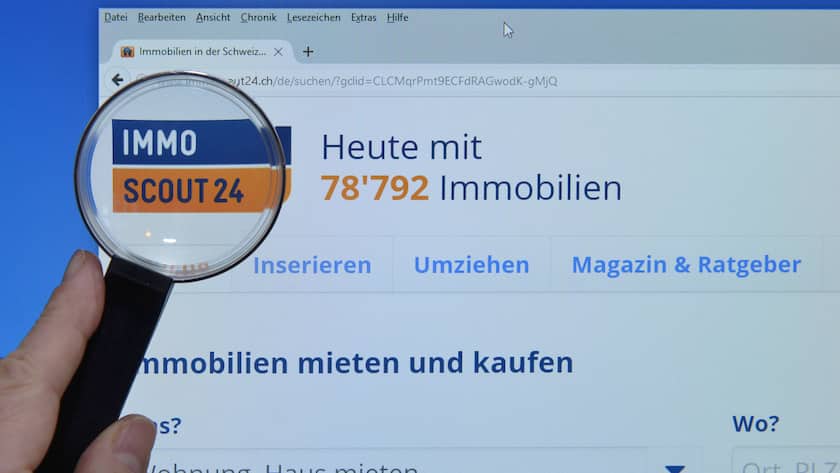Expand the Wohnung, Haus mieten dropdown

tap(674, 469)
